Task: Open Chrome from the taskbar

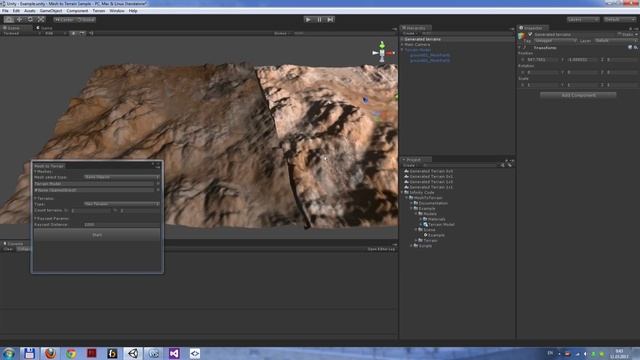Action: click(71, 353)
